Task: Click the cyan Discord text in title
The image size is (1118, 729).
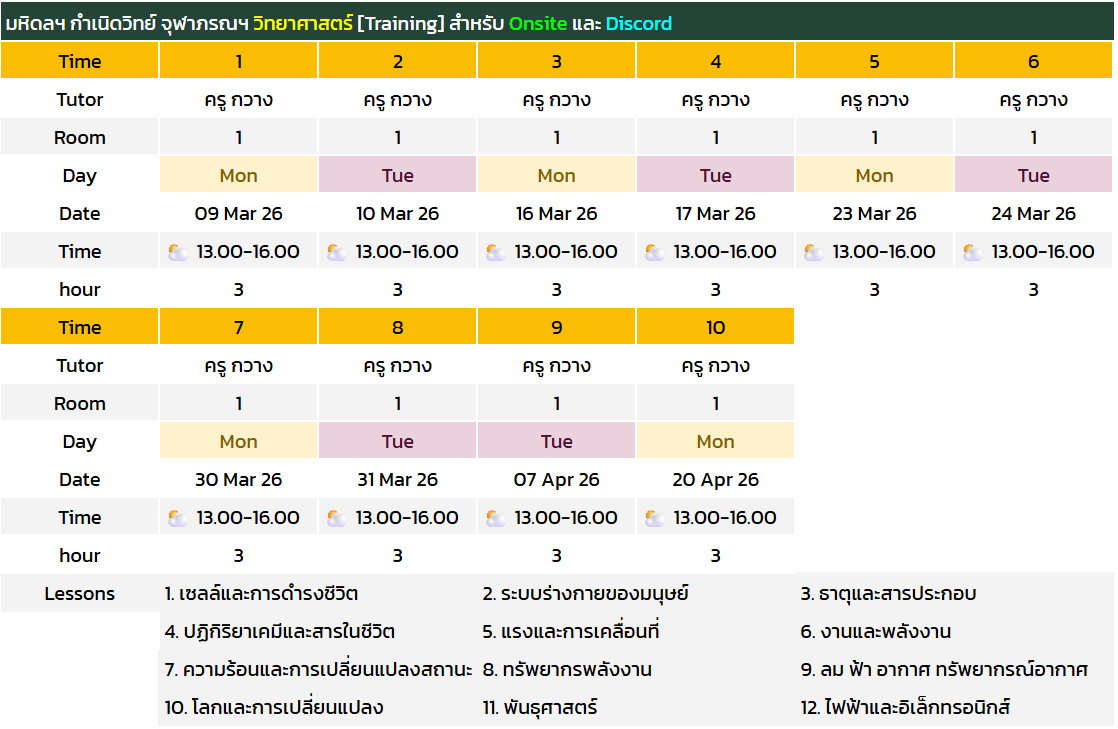Action: [x=639, y=23]
